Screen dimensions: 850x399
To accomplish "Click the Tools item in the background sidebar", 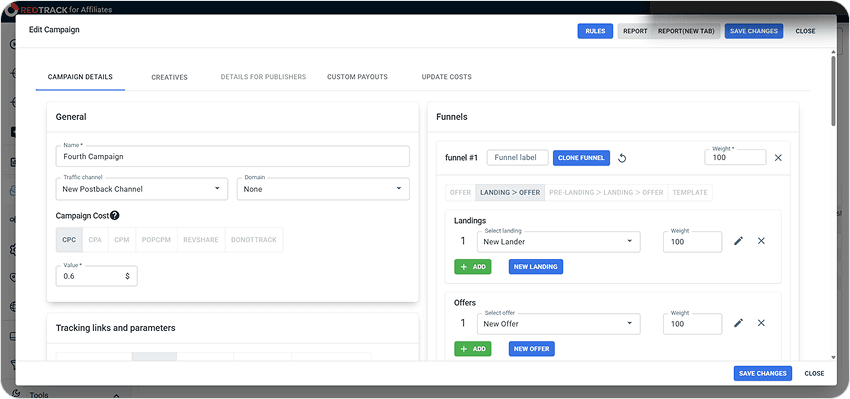I will (x=39, y=395).
